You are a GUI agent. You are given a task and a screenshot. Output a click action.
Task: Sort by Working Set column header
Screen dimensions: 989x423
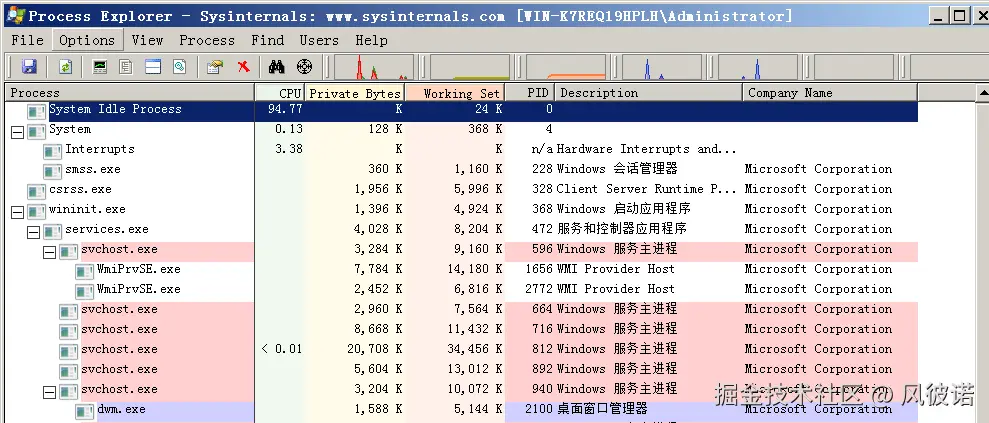click(455, 93)
